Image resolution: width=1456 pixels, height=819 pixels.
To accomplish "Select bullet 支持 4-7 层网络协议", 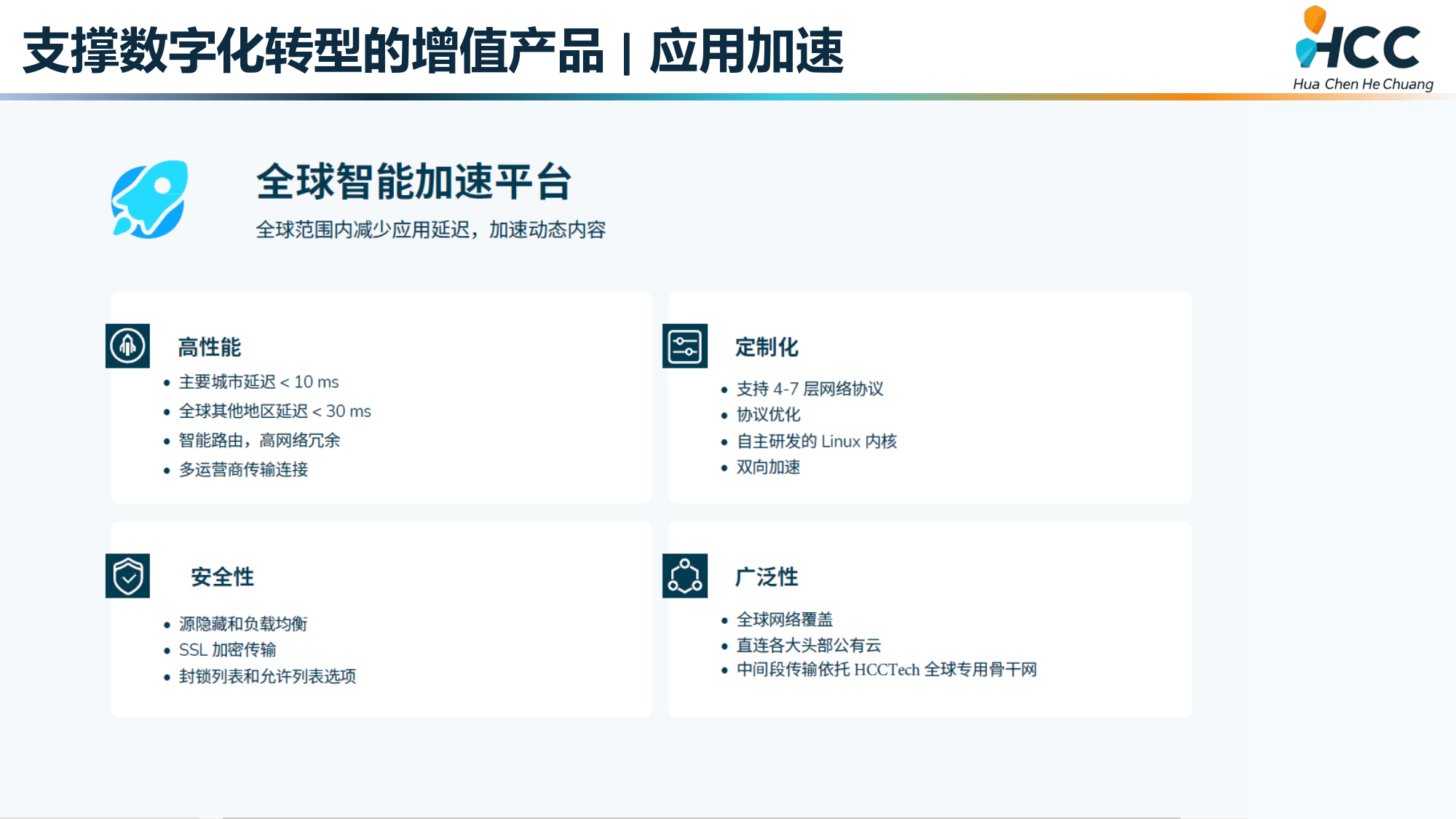I will [810, 389].
